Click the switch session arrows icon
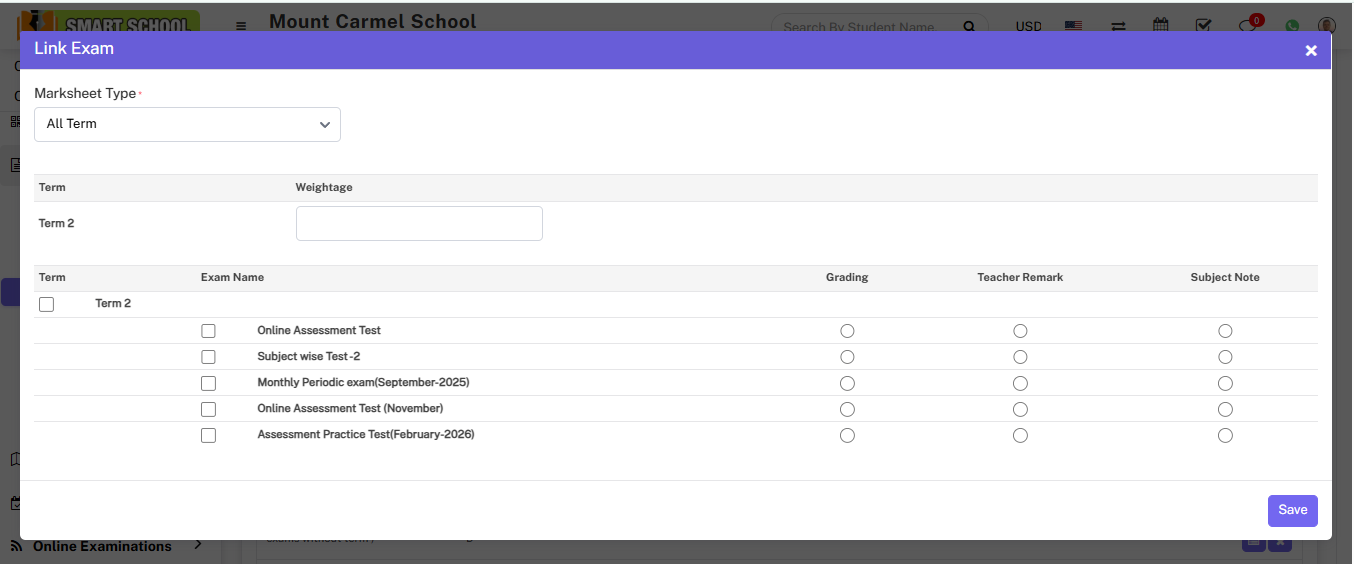Image resolution: width=1354 pixels, height=564 pixels. [x=1118, y=26]
